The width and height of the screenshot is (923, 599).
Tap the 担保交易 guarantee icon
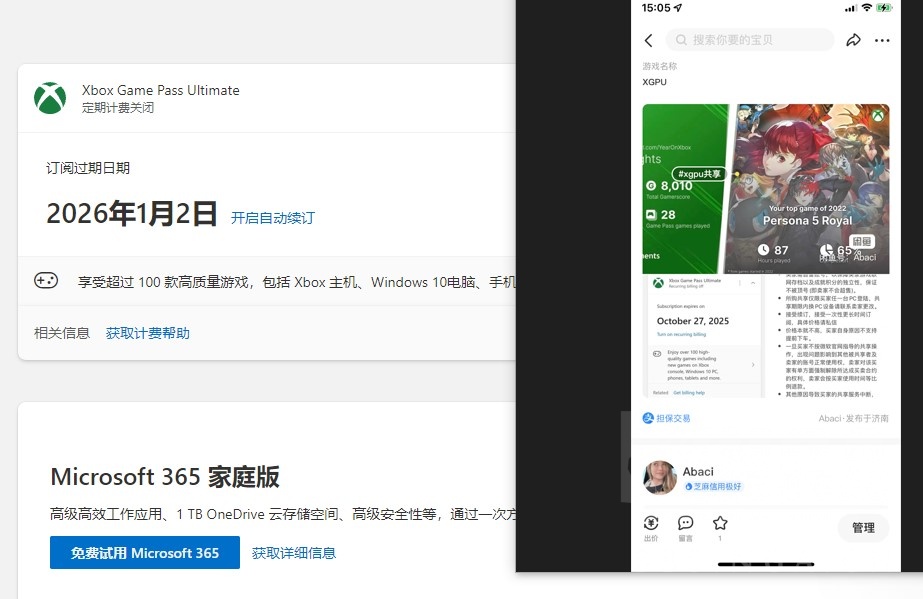(x=649, y=418)
